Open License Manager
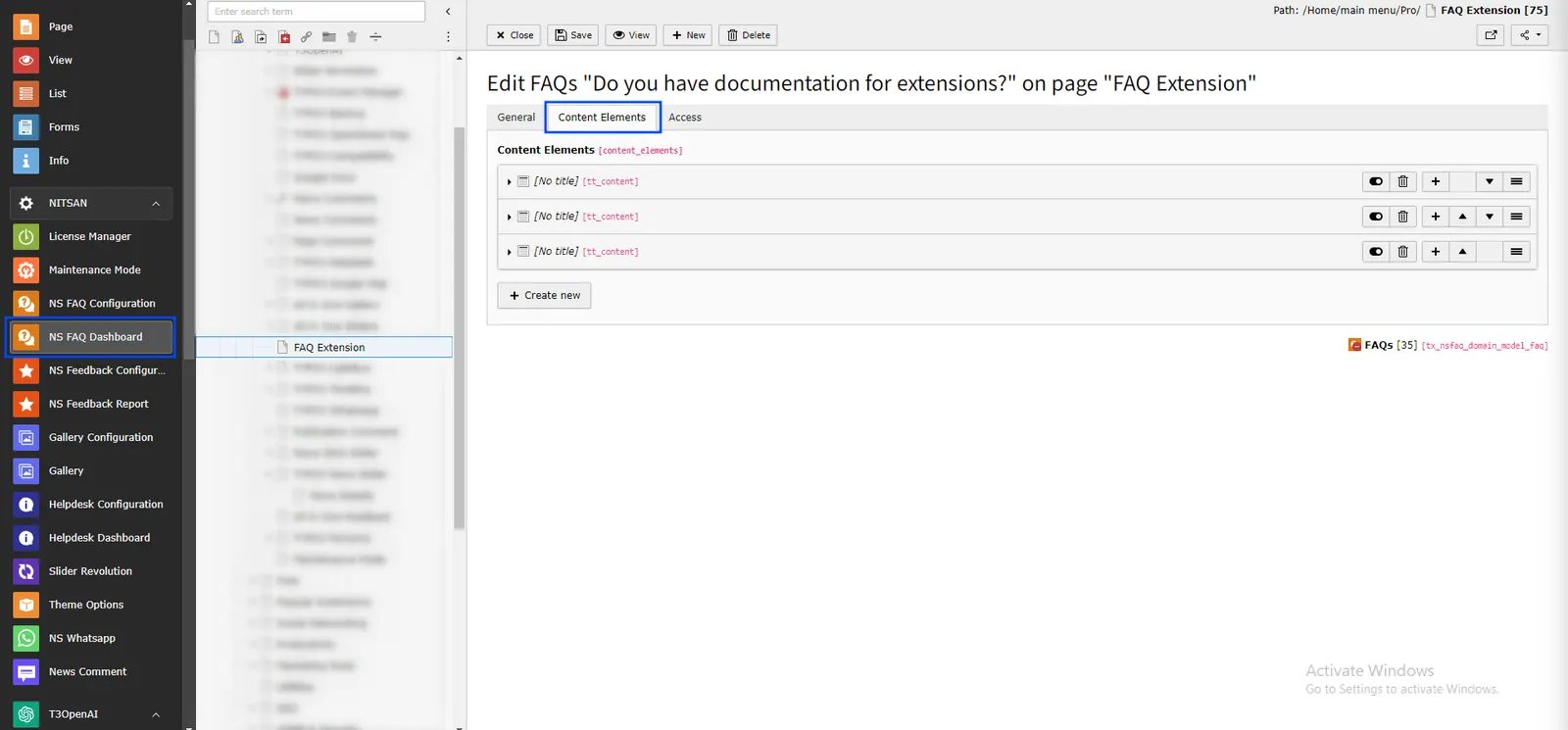1568x730 pixels. [x=90, y=236]
